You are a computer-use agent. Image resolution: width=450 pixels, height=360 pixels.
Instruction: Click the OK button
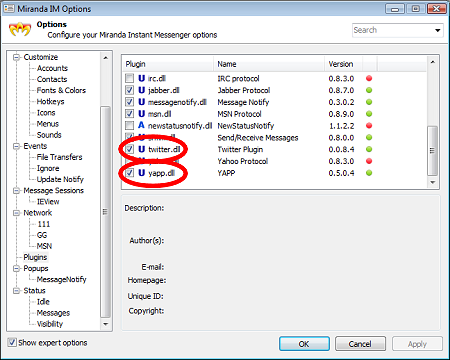304,344
